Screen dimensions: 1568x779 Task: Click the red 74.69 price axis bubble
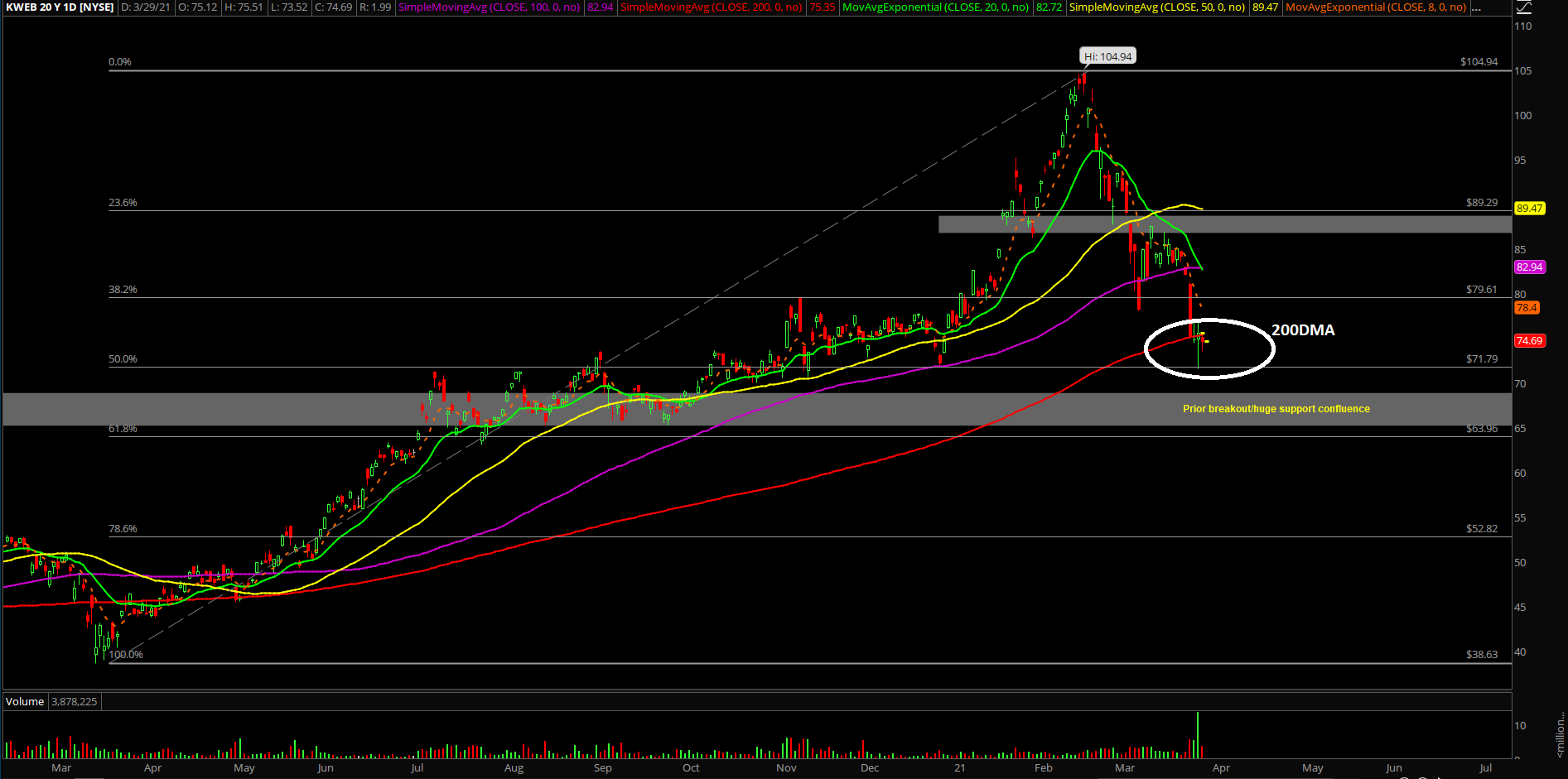tap(1530, 341)
